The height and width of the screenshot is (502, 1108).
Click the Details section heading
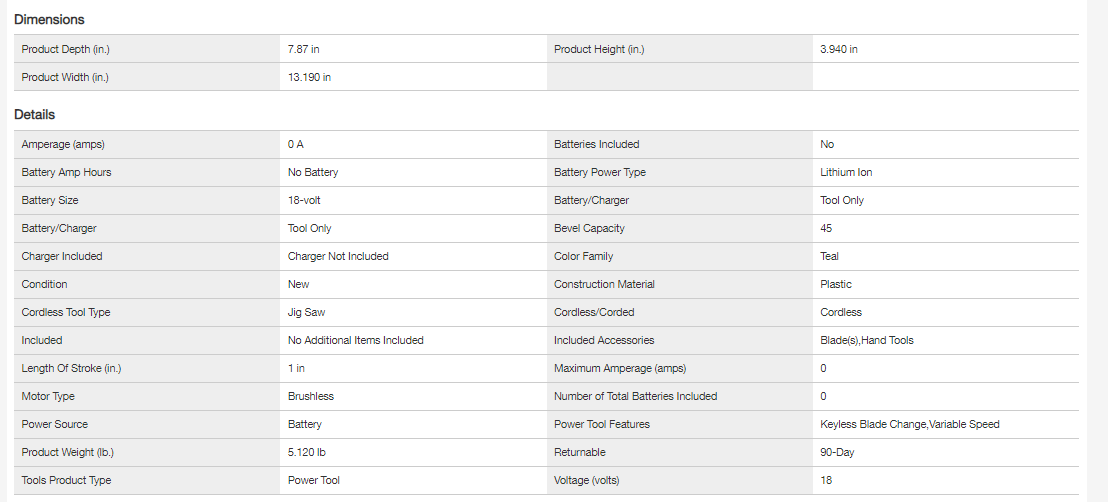point(34,115)
